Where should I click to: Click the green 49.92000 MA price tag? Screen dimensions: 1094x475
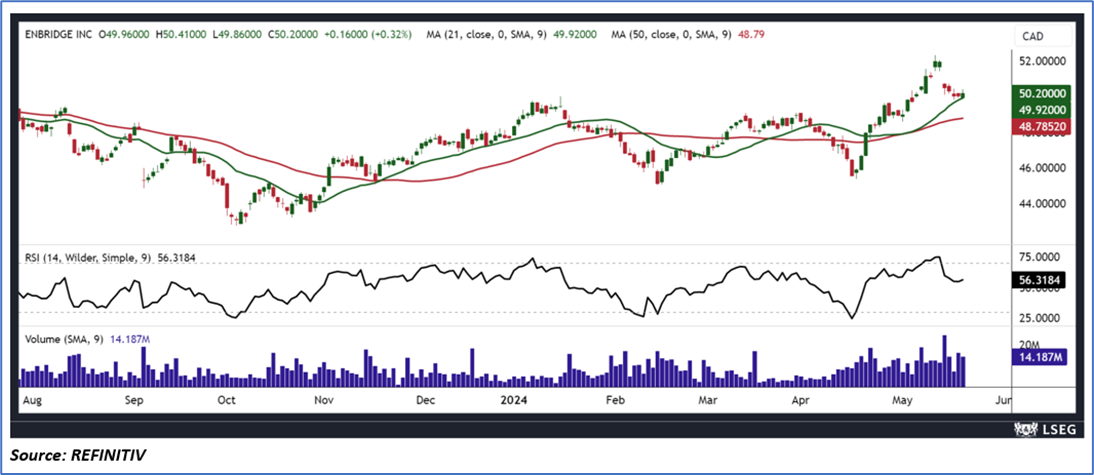1042,110
